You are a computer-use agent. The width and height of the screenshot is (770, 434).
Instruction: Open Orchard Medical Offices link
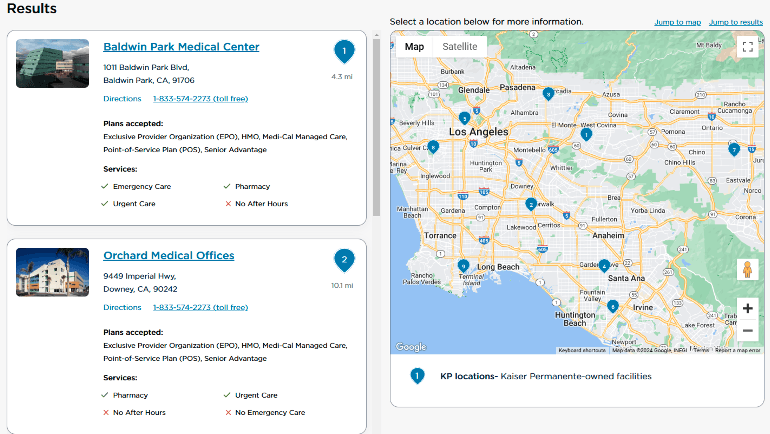pyautogui.click(x=168, y=255)
